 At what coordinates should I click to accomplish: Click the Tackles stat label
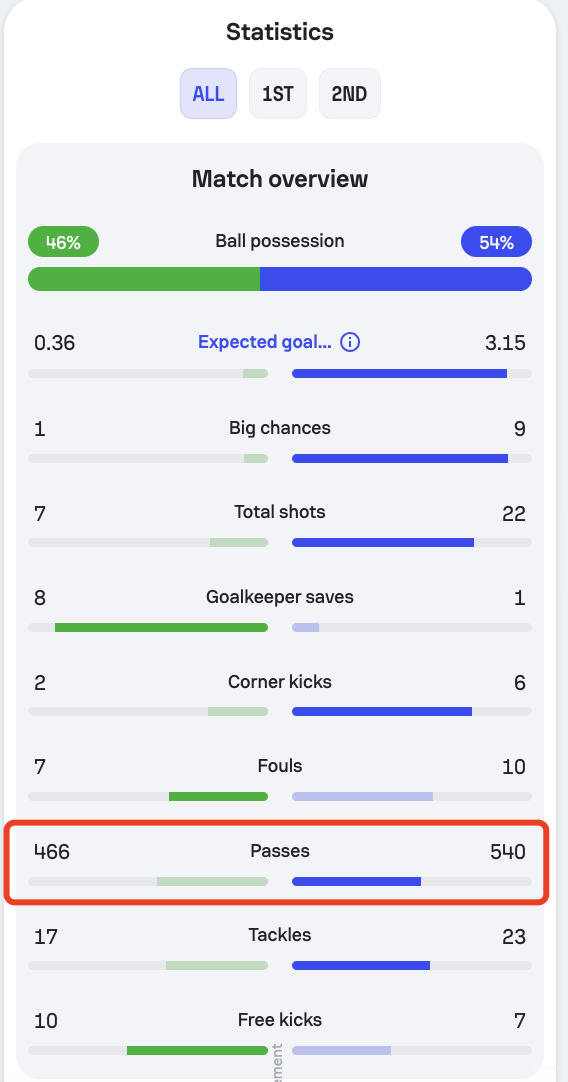tap(280, 935)
